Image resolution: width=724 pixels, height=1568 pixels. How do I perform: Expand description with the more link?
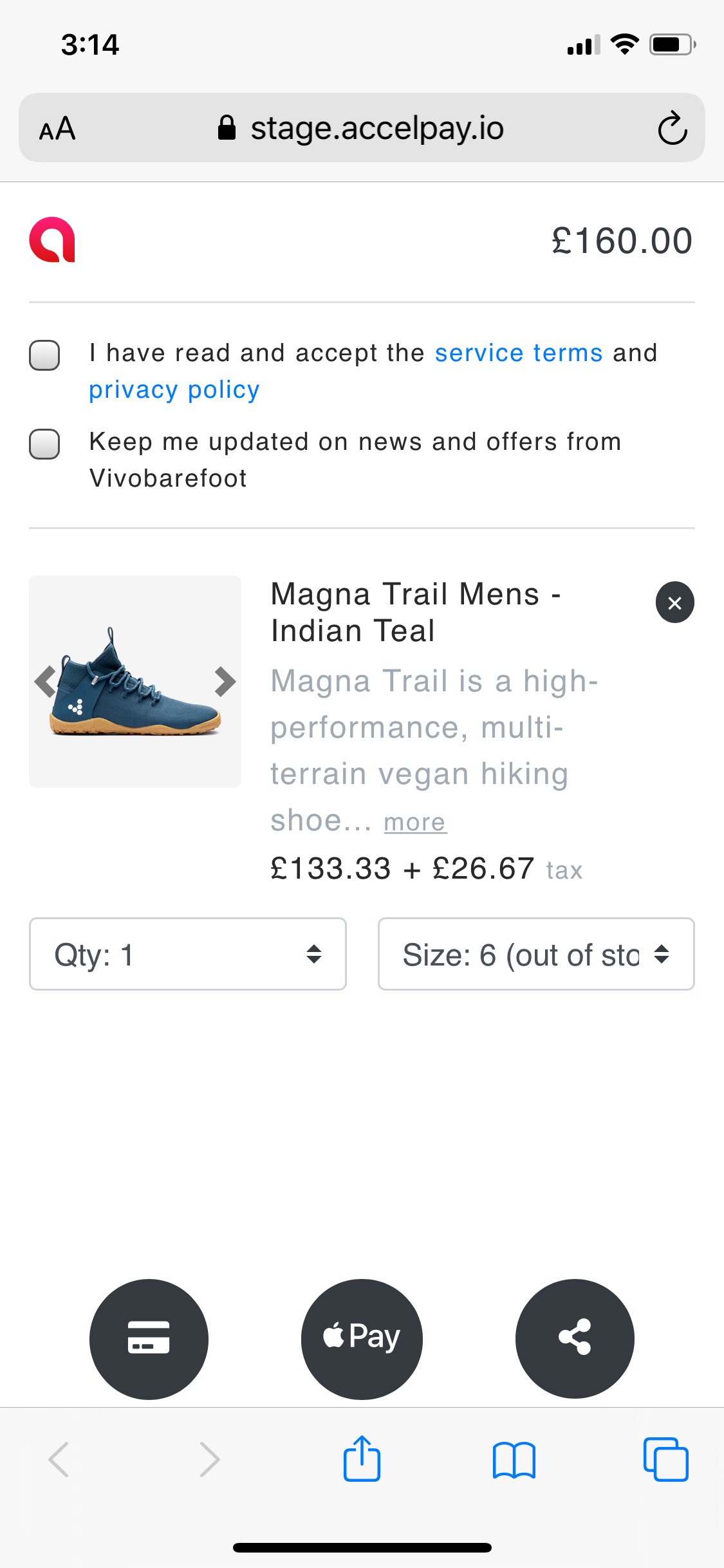[415, 823]
